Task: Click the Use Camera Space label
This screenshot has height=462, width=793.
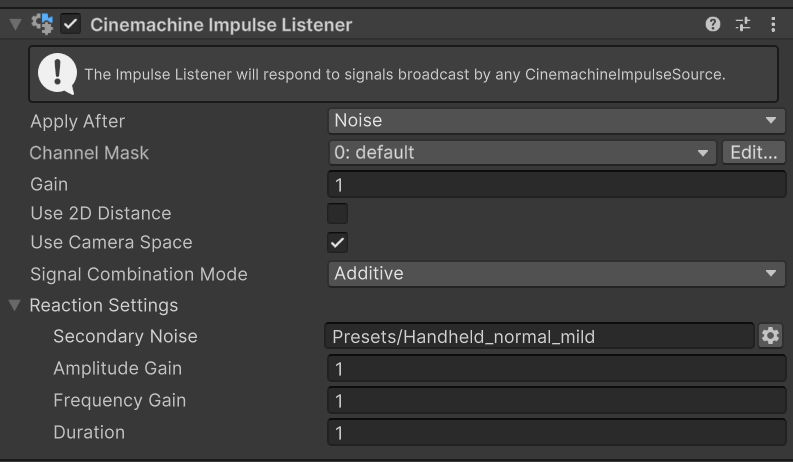Action: coord(111,243)
